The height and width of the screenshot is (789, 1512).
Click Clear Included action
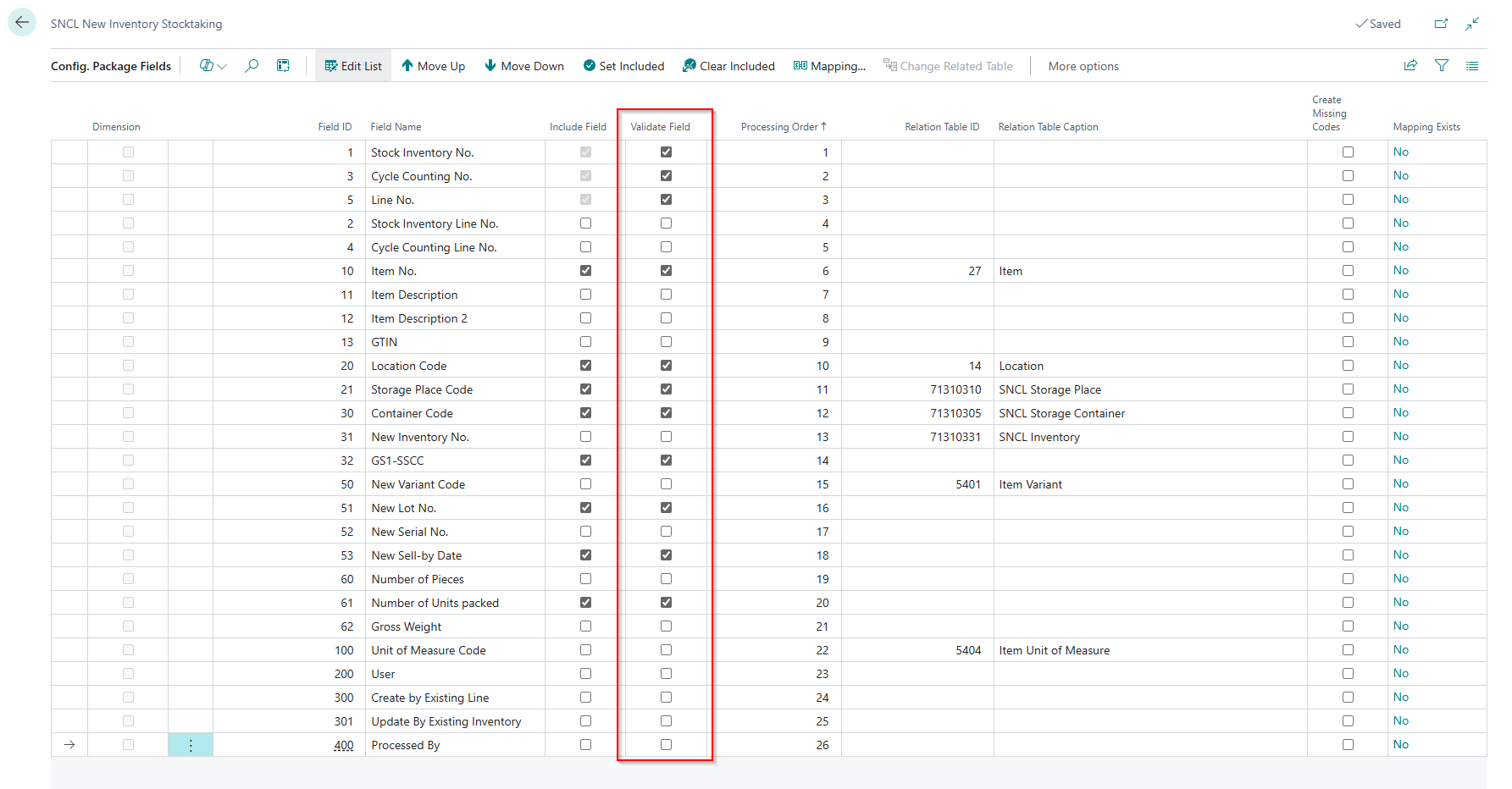point(728,66)
